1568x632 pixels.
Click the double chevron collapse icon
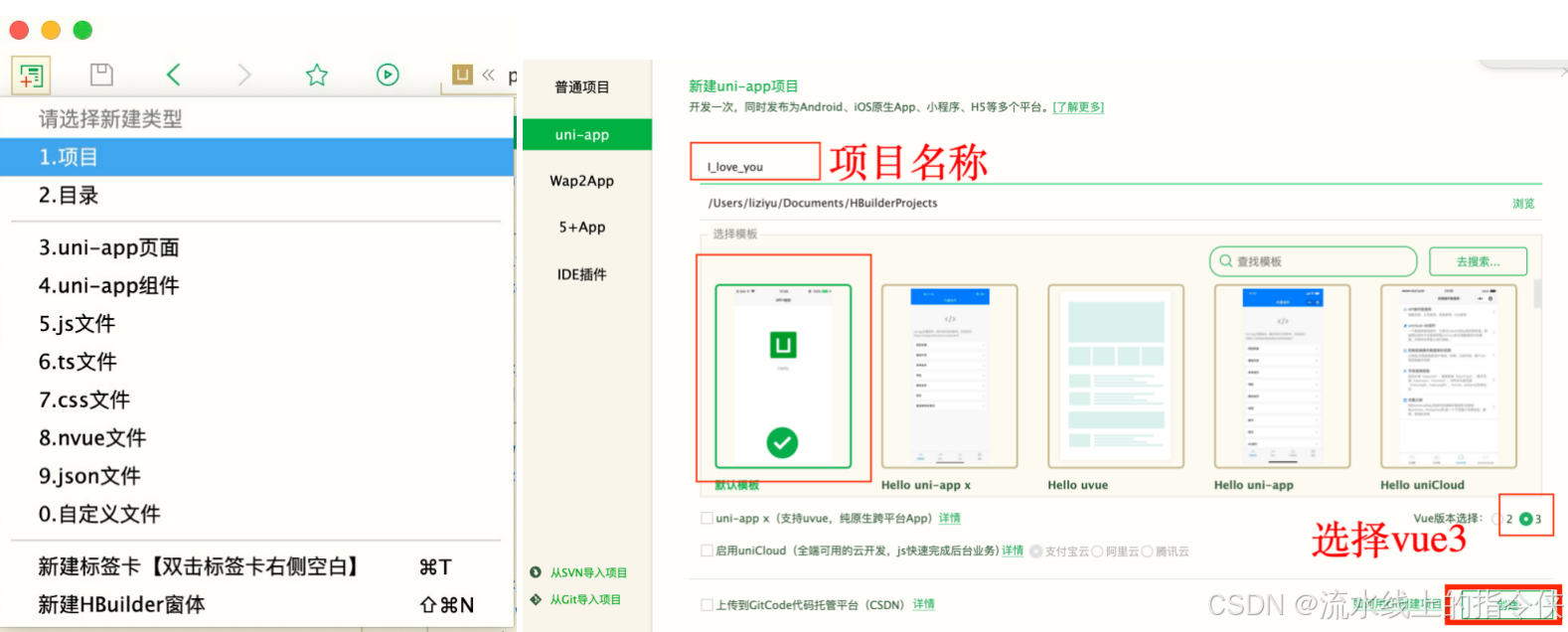point(488,75)
